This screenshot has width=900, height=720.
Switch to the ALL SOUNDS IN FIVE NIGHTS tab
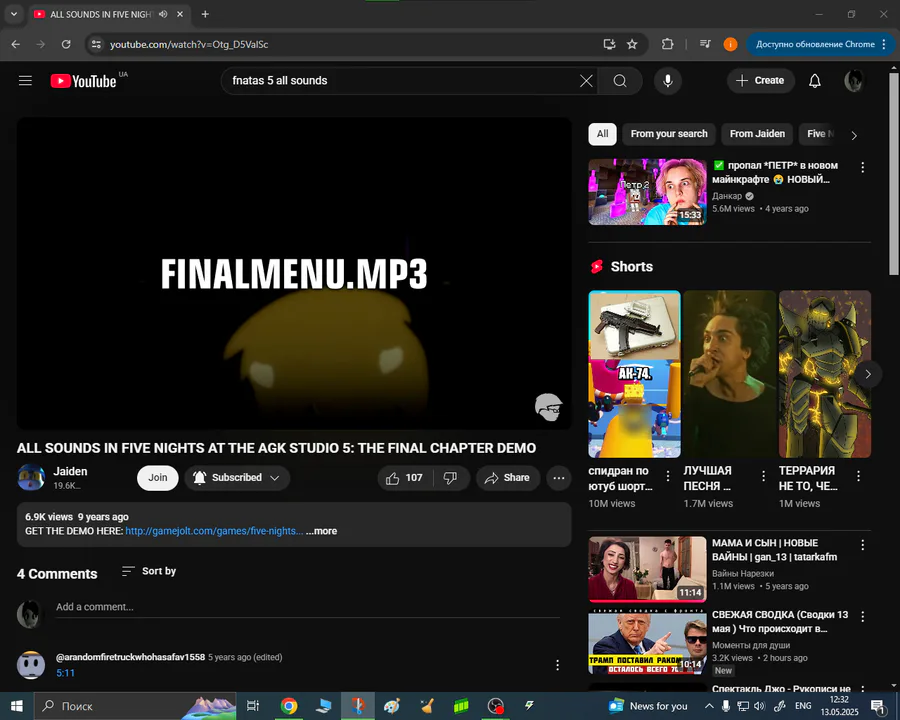pos(109,14)
